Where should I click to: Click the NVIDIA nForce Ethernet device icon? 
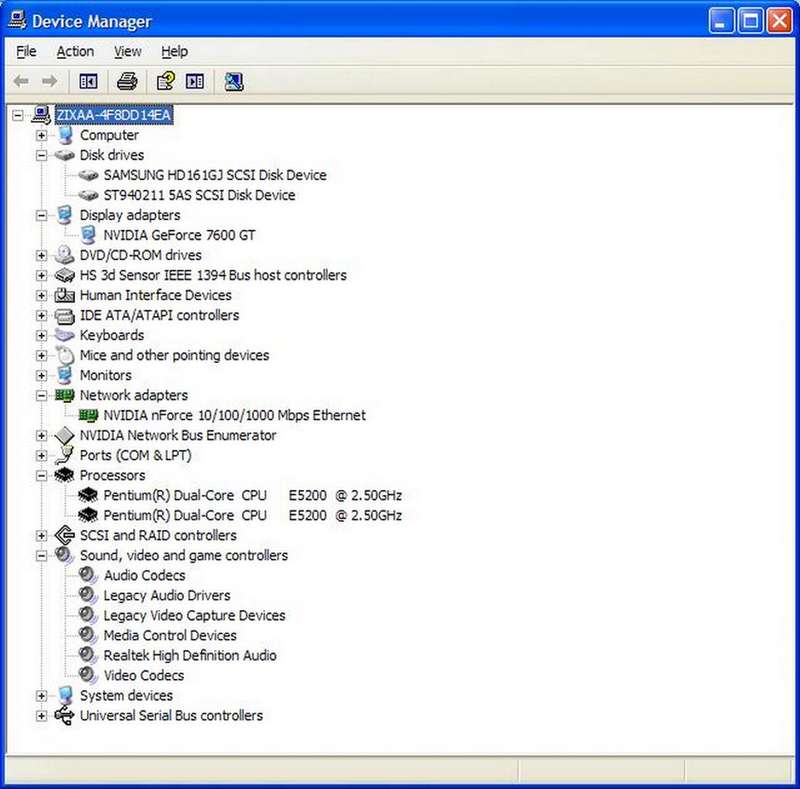pyautogui.click(x=88, y=415)
